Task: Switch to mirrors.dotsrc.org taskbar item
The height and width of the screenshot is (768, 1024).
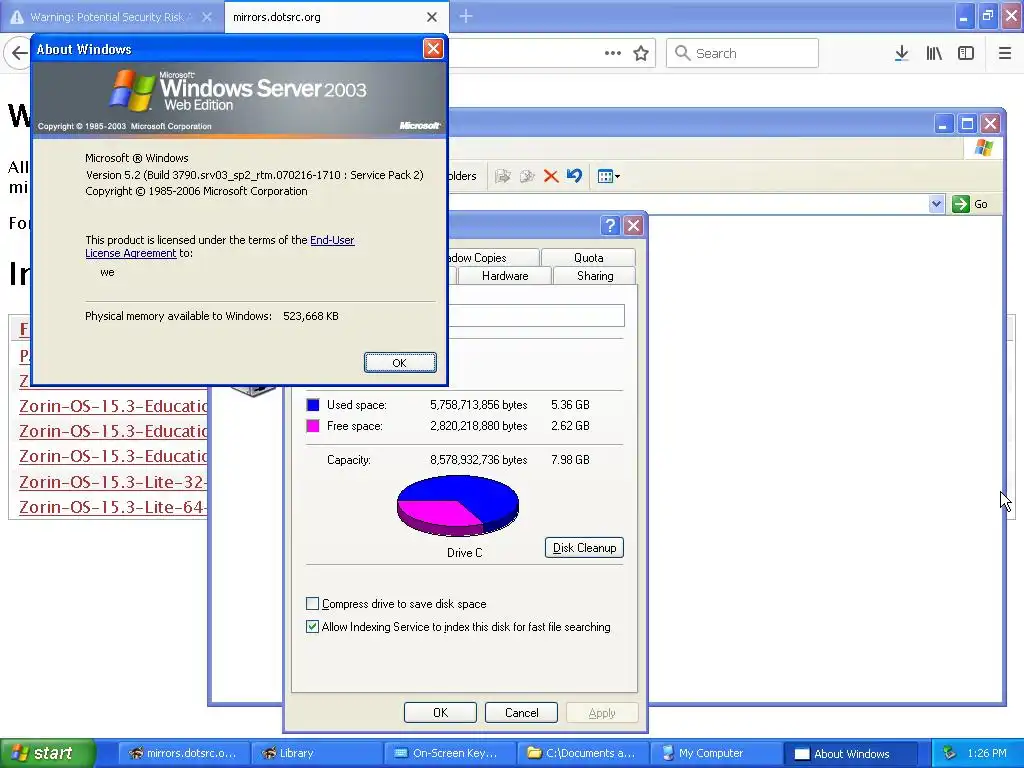Action: click(184, 753)
